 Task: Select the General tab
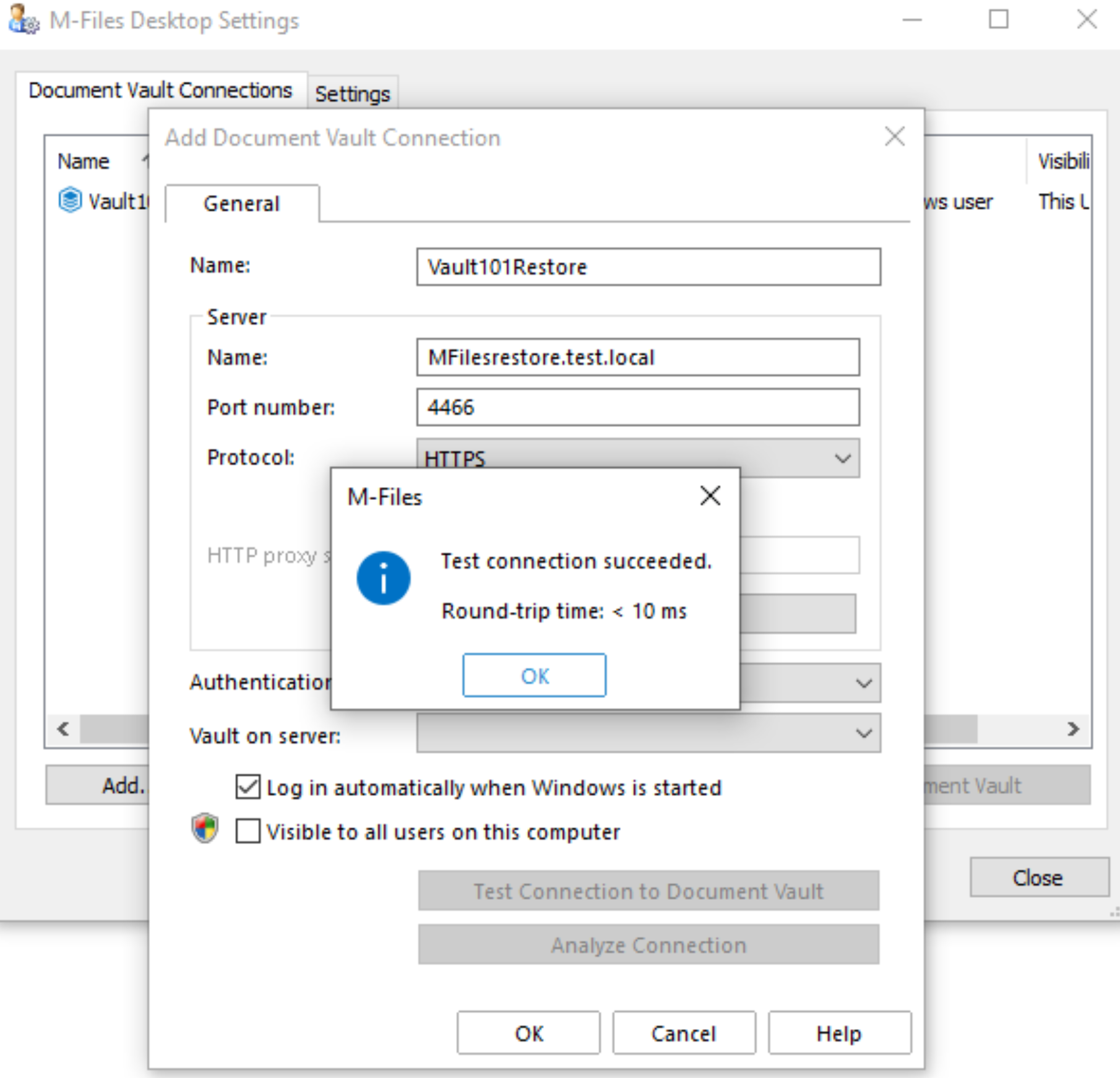[x=242, y=204]
